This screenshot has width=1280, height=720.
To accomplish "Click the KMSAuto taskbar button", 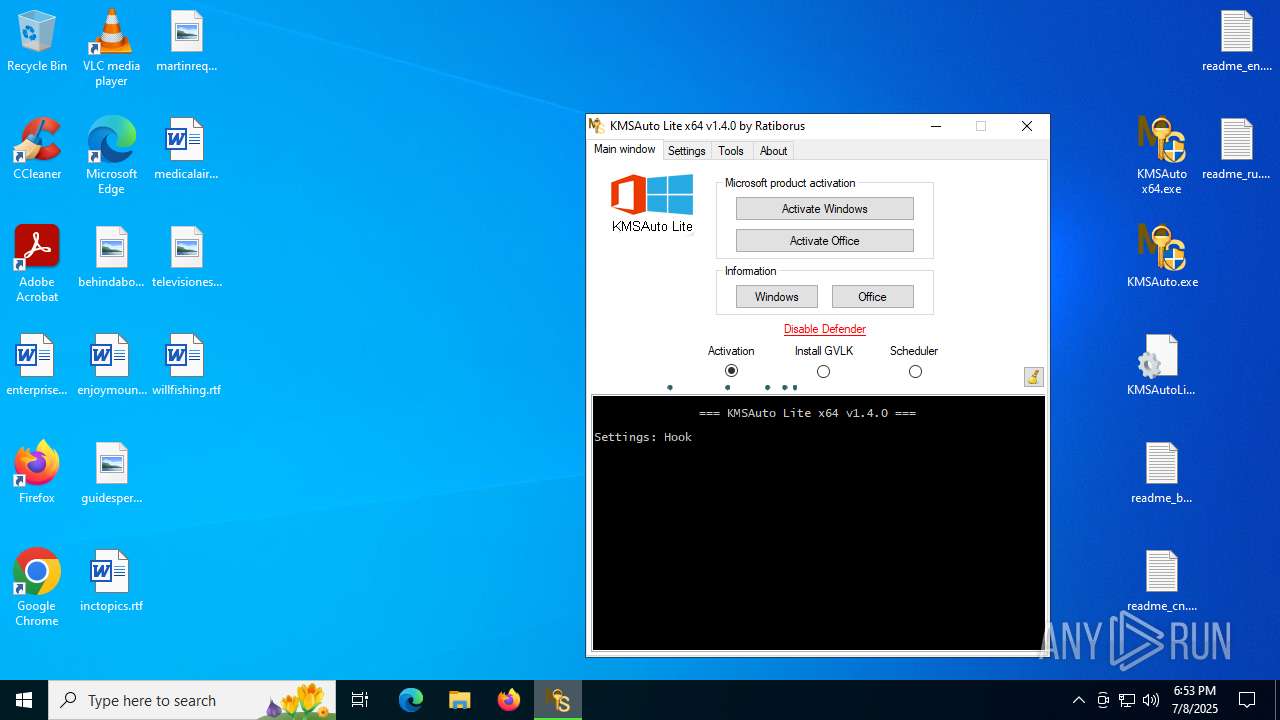I will click(557, 700).
